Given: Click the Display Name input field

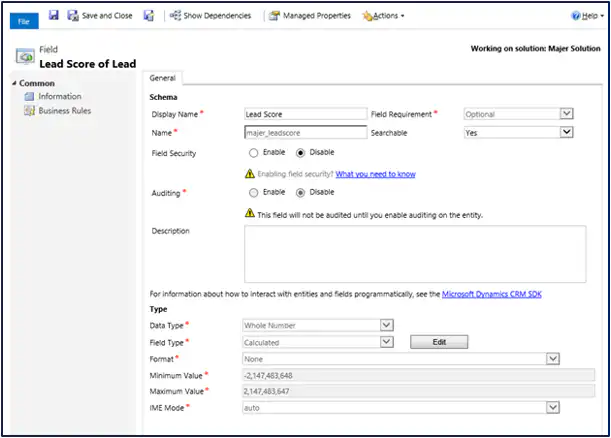Looking at the screenshot, I should [x=305, y=114].
